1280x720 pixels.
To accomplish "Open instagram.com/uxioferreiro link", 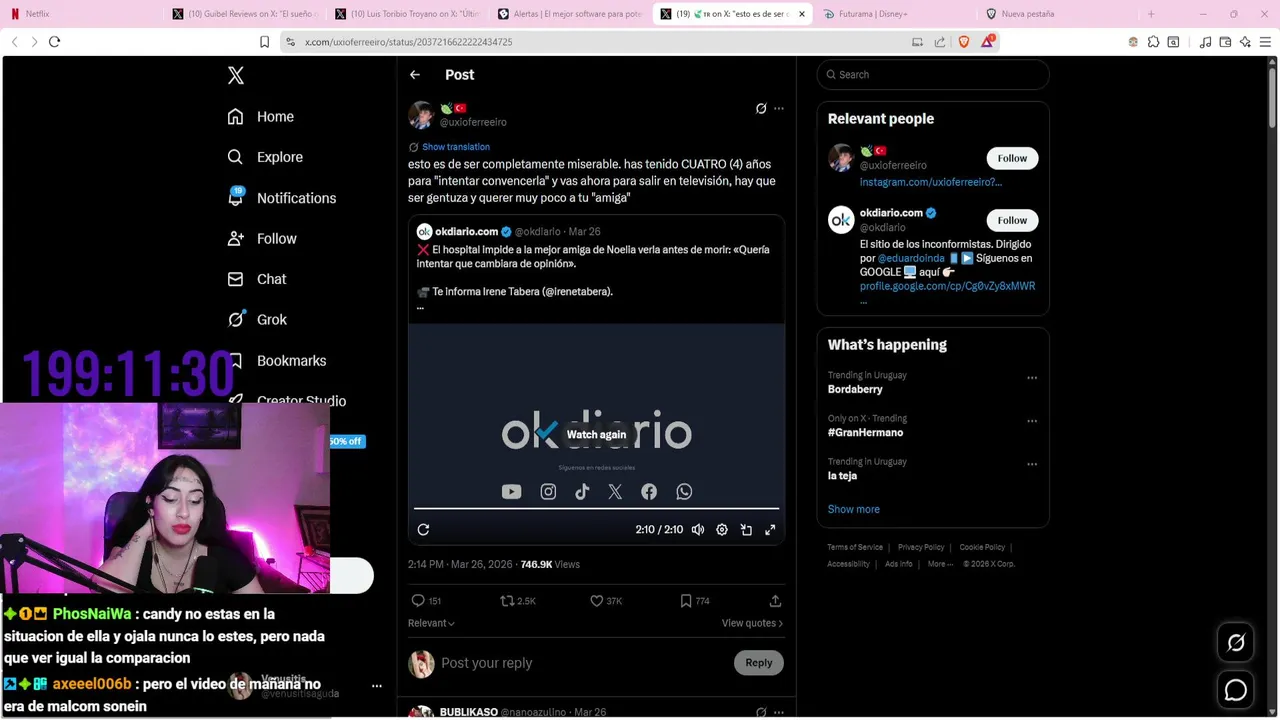I will 931,182.
